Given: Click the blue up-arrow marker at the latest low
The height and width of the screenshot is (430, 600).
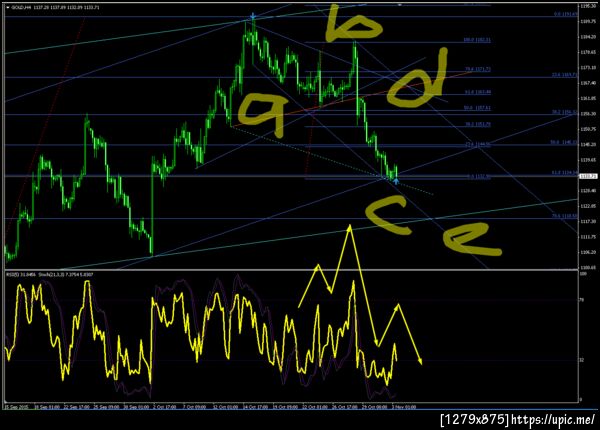Looking at the screenshot, I should [396, 181].
